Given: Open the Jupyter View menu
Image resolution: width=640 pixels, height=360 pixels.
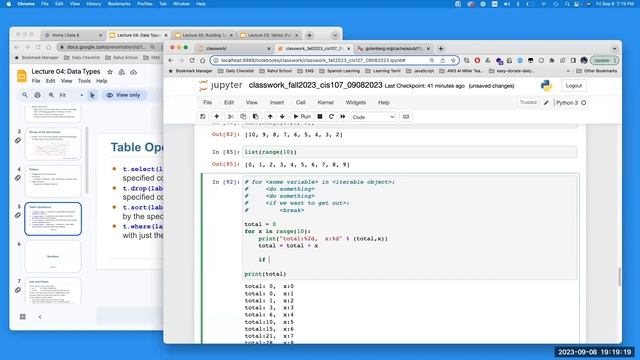Looking at the screenshot, I should pyautogui.click(x=252, y=102).
